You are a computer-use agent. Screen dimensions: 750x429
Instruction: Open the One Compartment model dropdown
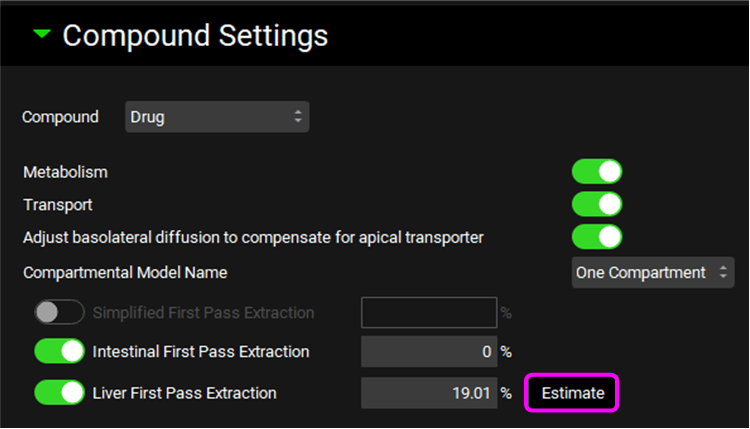652,272
